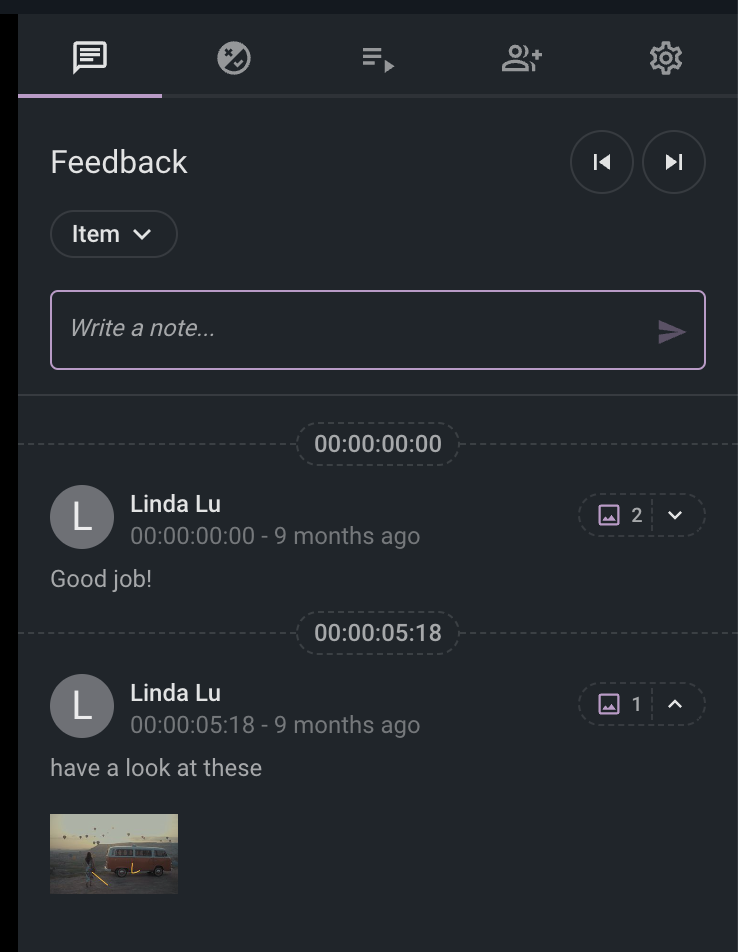The width and height of the screenshot is (738, 952).
Task: Click Linda Lu name on second note
Action: [x=175, y=693]
